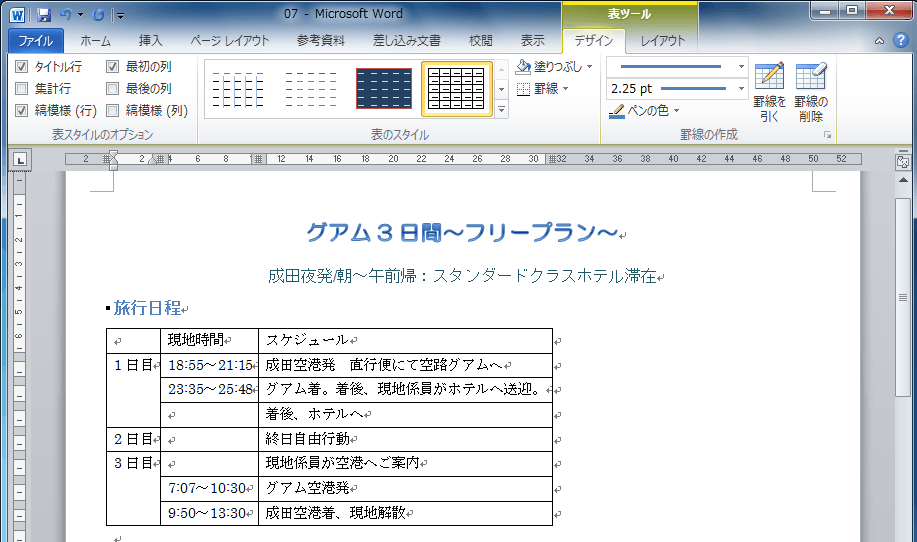Select the horizontal dashed lines table style
This screenshot has width=917, height=542.
311,89
